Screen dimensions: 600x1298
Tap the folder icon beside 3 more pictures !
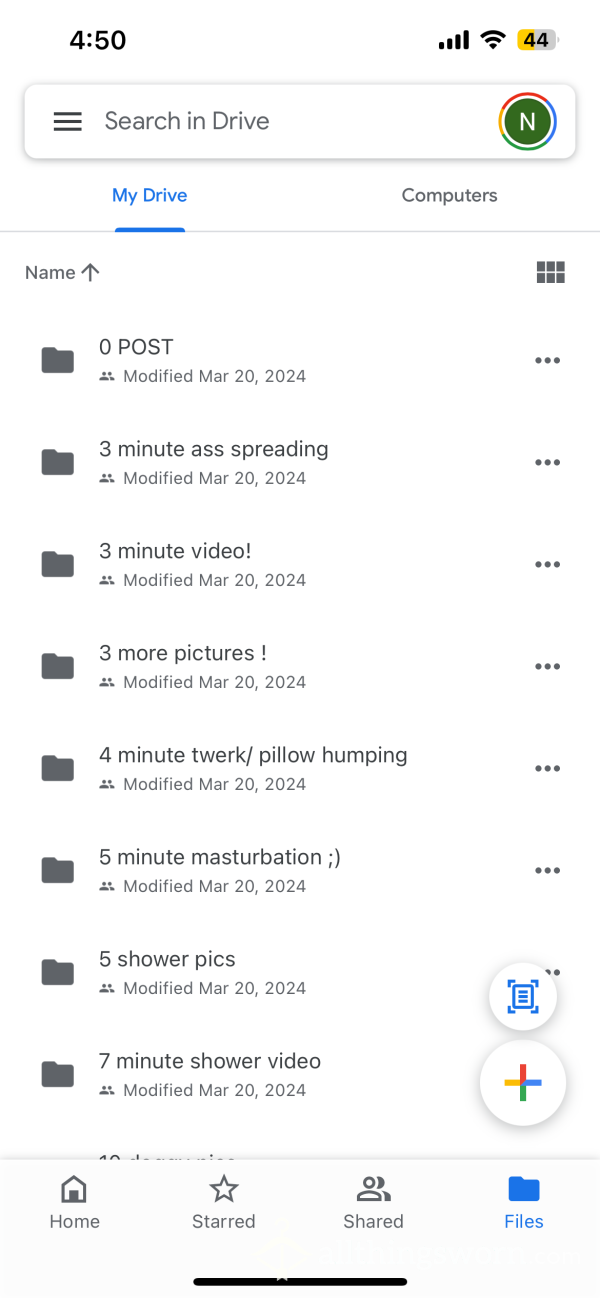58,666
